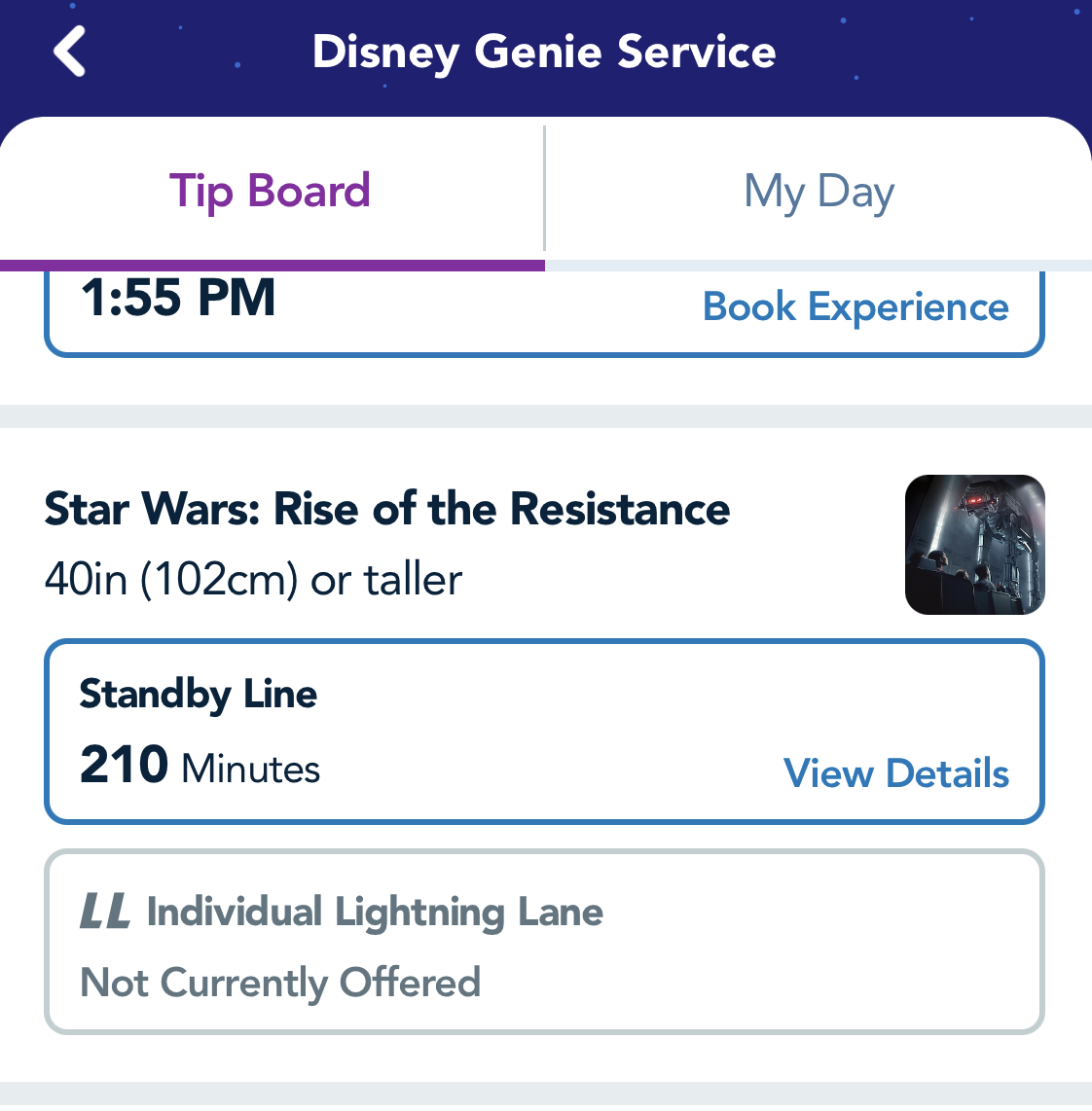Select the Star Wars: Rise of the Resistance title
Image resolution: width=1092 pixels, height=1111 pixels.
(x=387, y=509)
